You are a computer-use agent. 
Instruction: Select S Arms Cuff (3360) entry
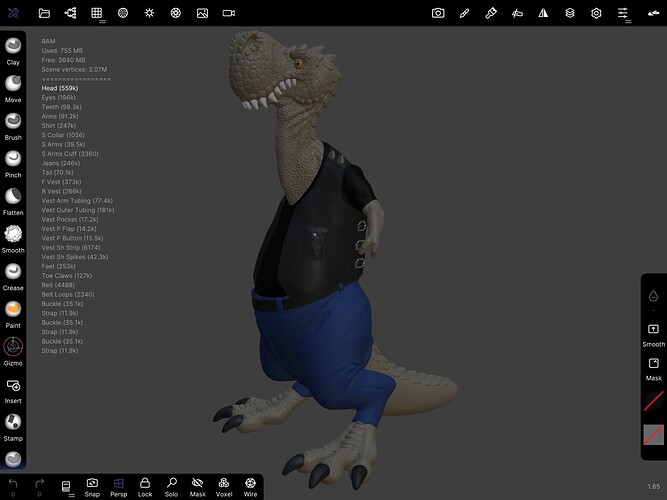[70, 154]
